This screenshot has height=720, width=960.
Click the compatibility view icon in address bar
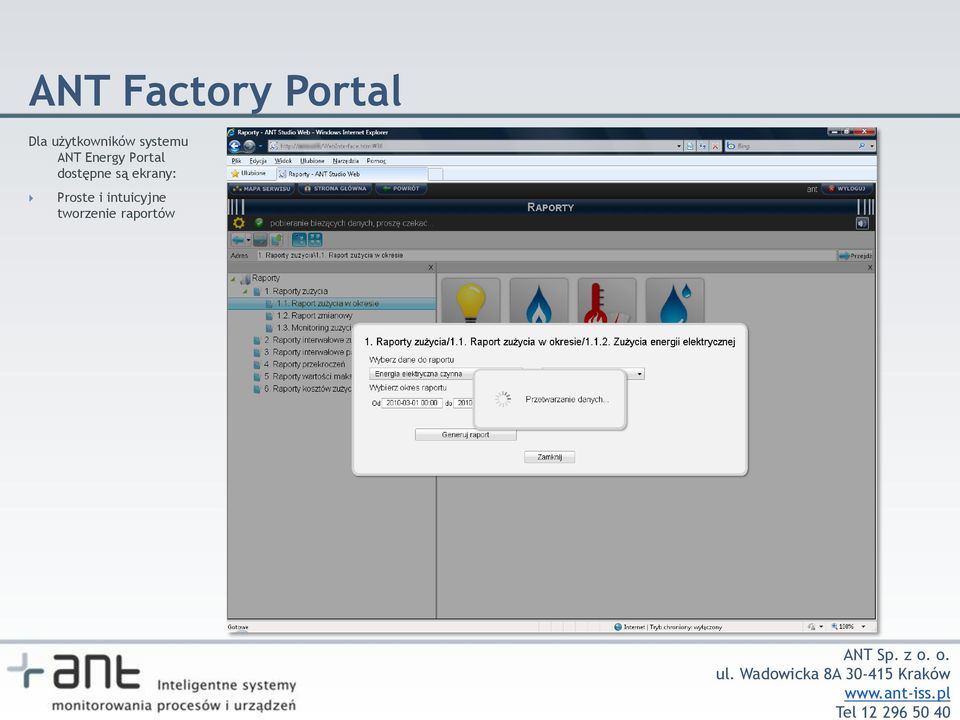click(691, 146)
